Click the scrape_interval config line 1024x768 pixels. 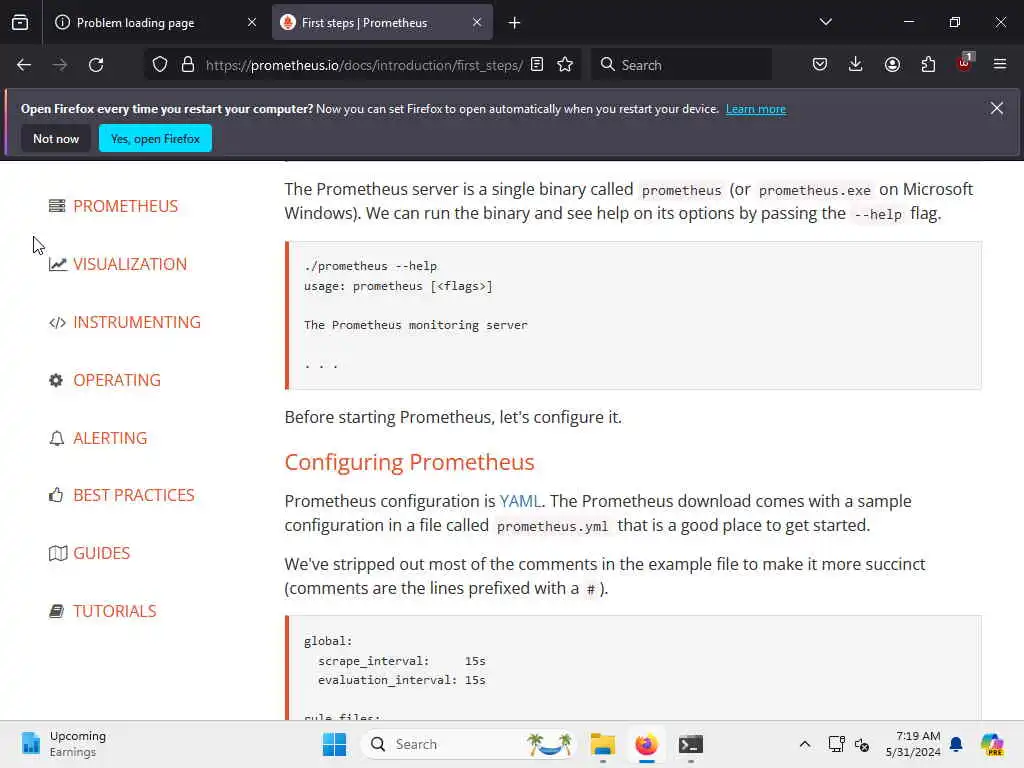click(402, 661)
